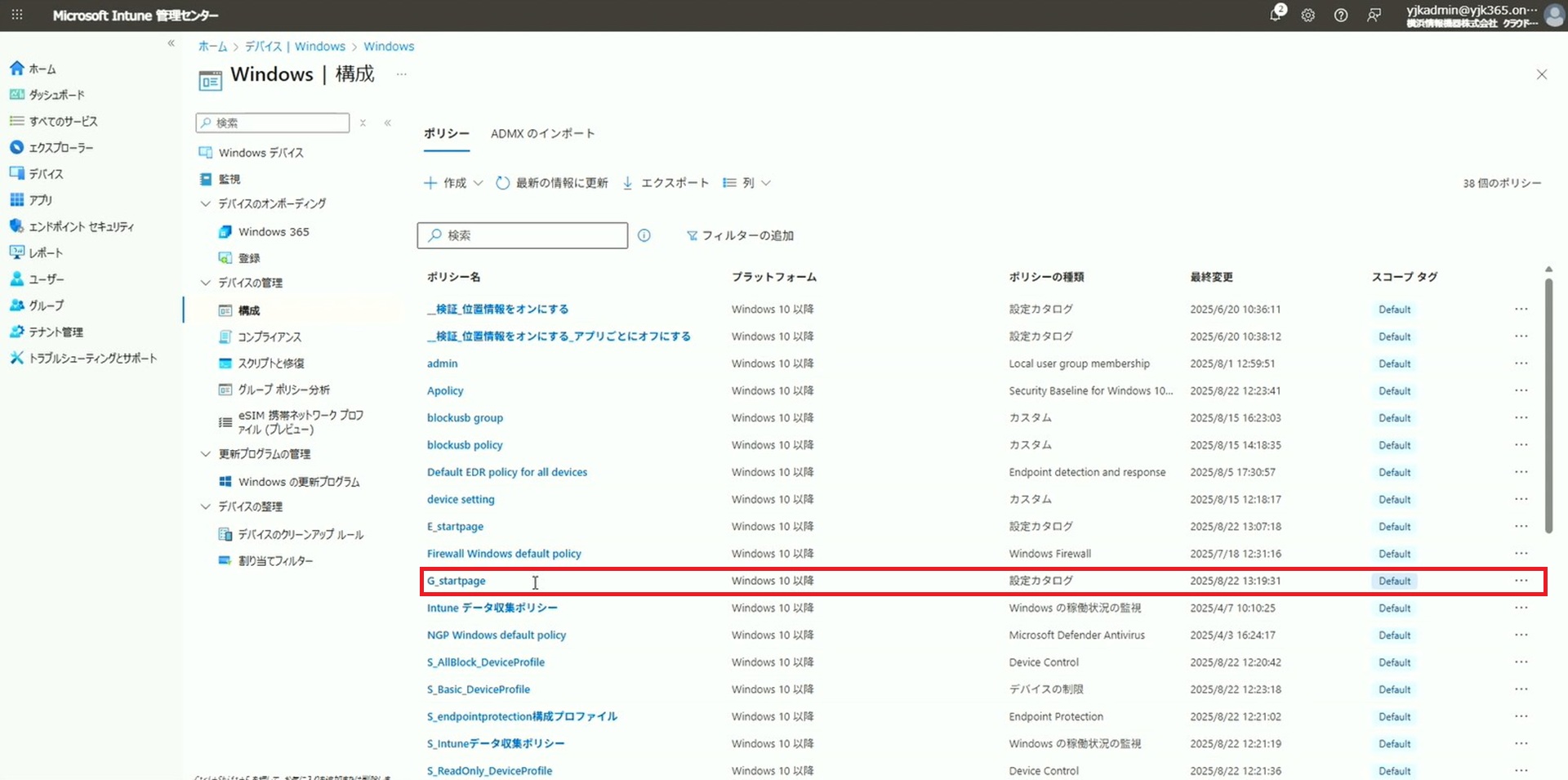
Task: Select the ポリシー tab
Action: coord(446,133)
